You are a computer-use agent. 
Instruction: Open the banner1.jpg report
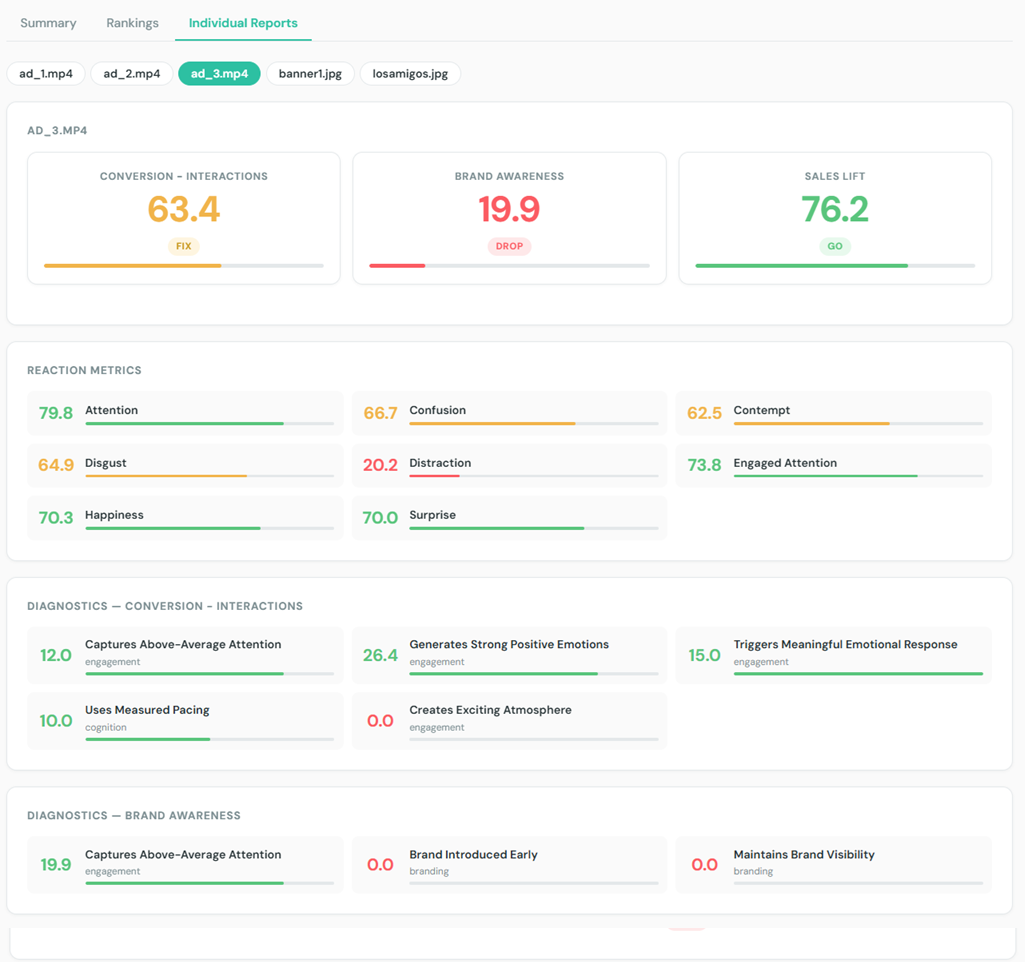pos(310,74)
